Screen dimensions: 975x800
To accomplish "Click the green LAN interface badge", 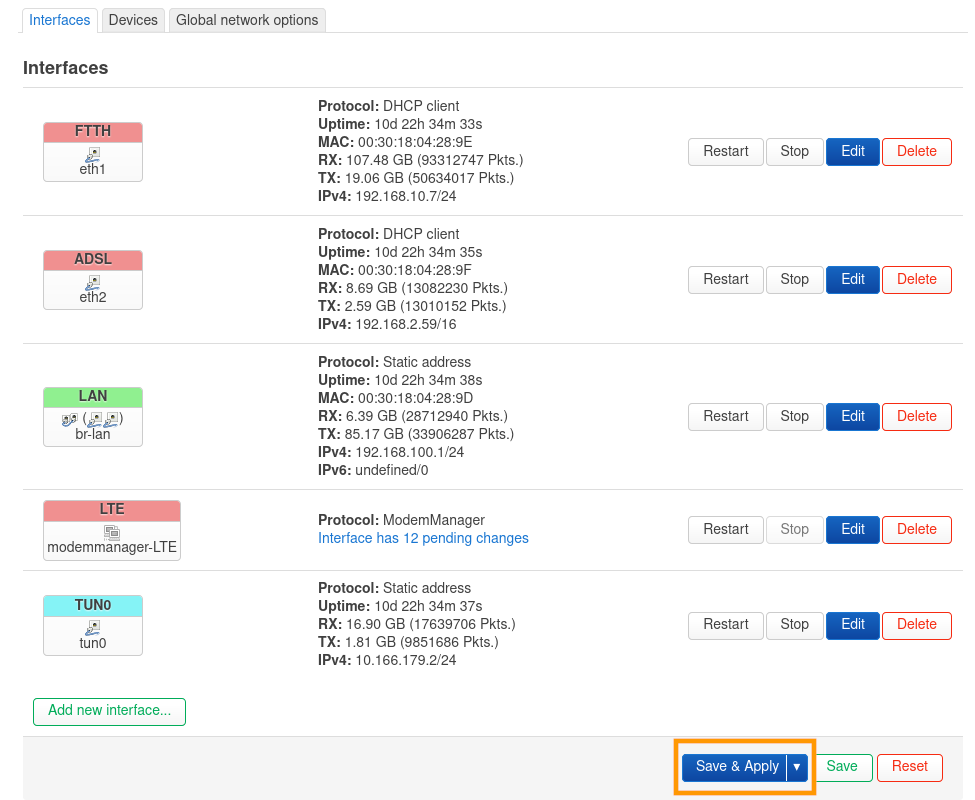I will (x=93, y=396).
